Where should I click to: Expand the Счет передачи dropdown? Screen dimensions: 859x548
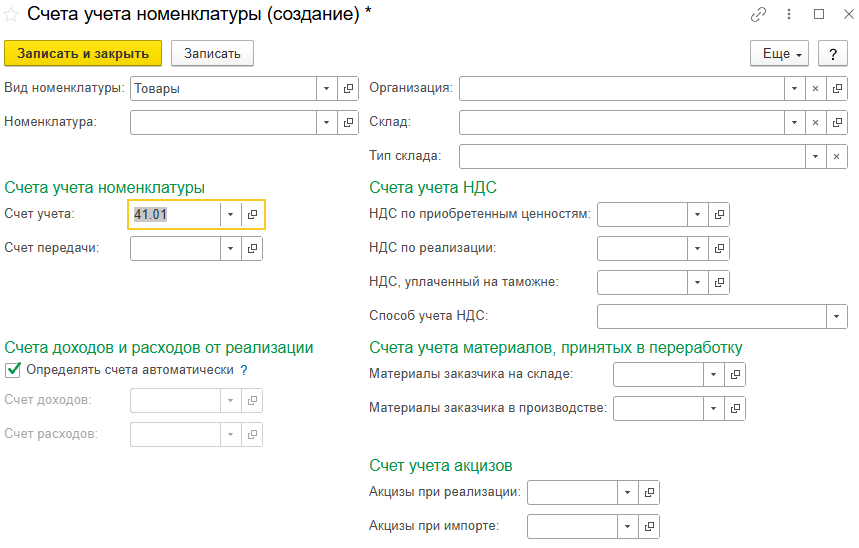231,248
